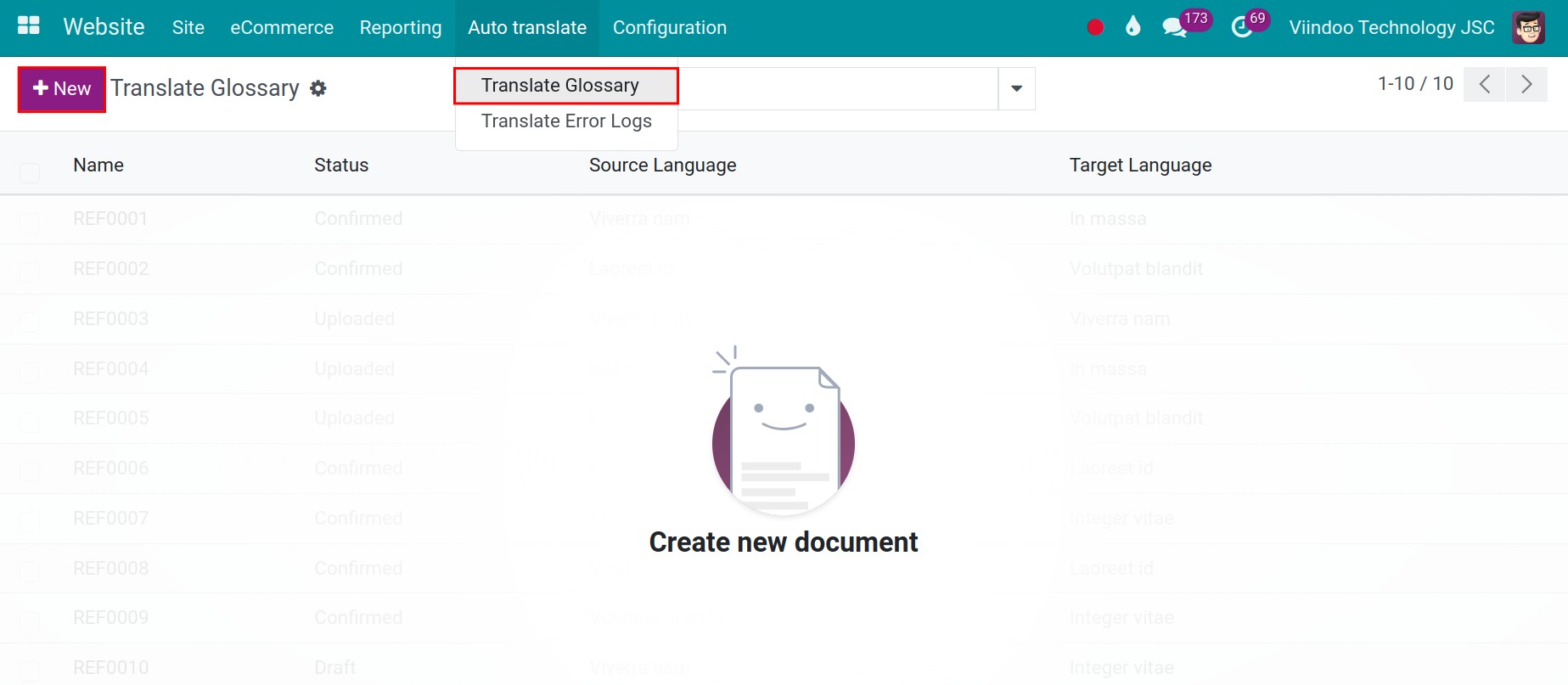Tick the checkbox for REF0004

[x=30, y=373]
